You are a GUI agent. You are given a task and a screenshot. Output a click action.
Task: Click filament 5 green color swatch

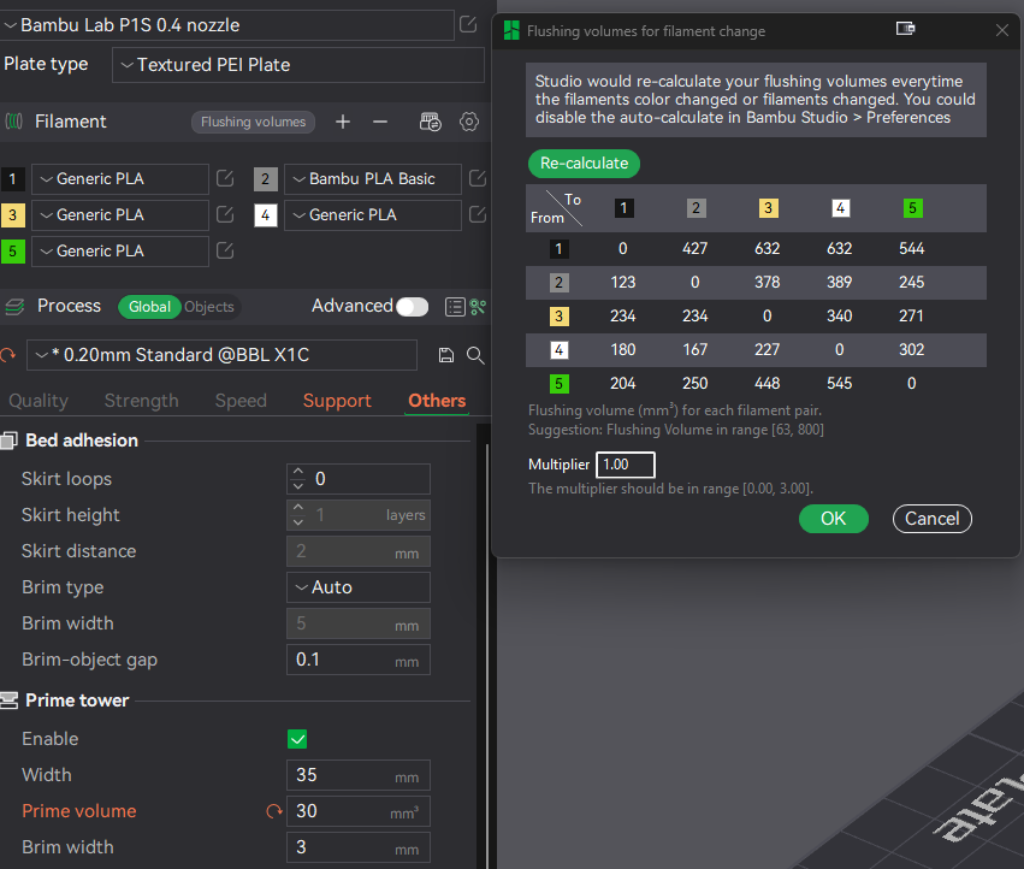12,251
